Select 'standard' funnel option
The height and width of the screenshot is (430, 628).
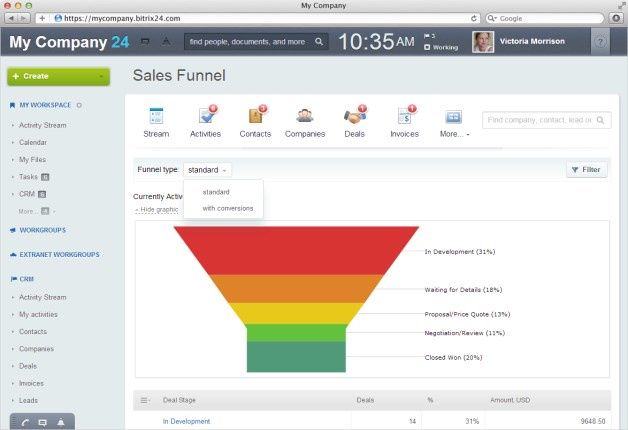pyautogui.click(x=216, y=192)
